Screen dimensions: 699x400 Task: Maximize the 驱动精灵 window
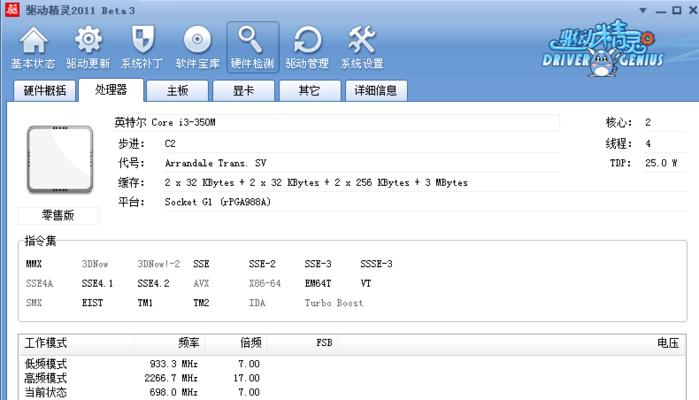tap(677, 10)
